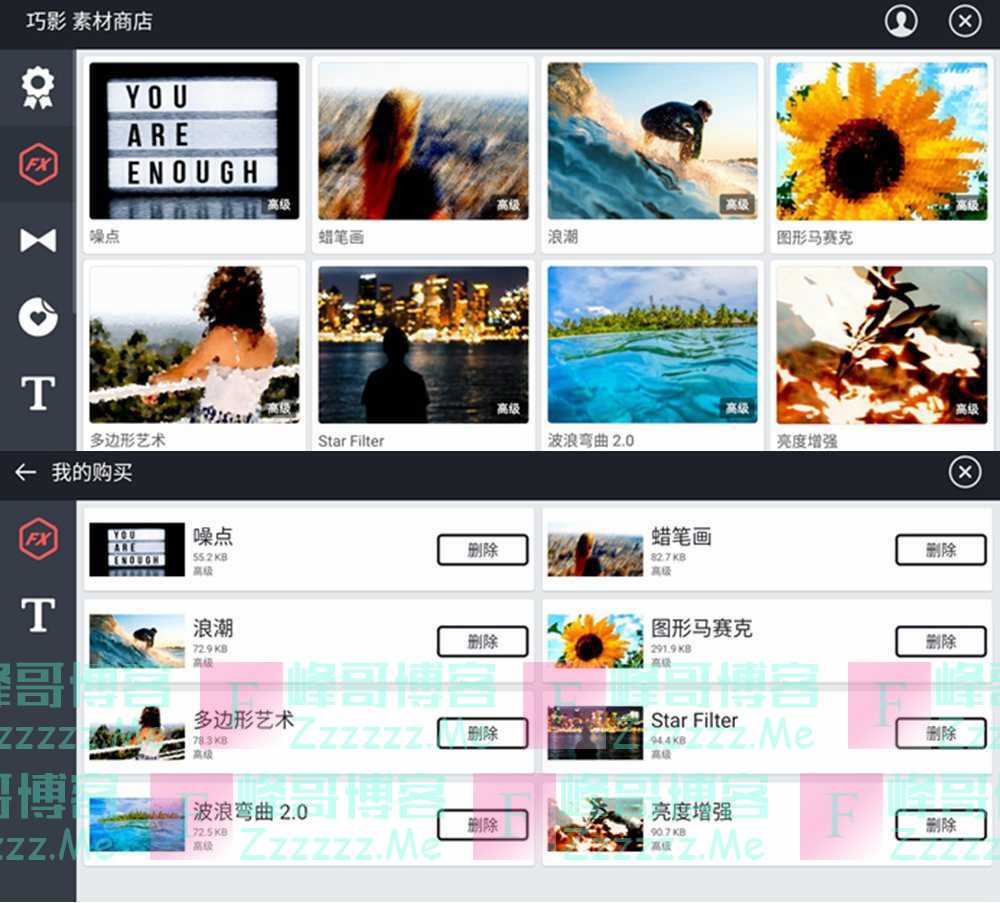Open the account profile icon
This screenshot has width=1000, height=903.
pyautogui.click(x=901, y=22)
